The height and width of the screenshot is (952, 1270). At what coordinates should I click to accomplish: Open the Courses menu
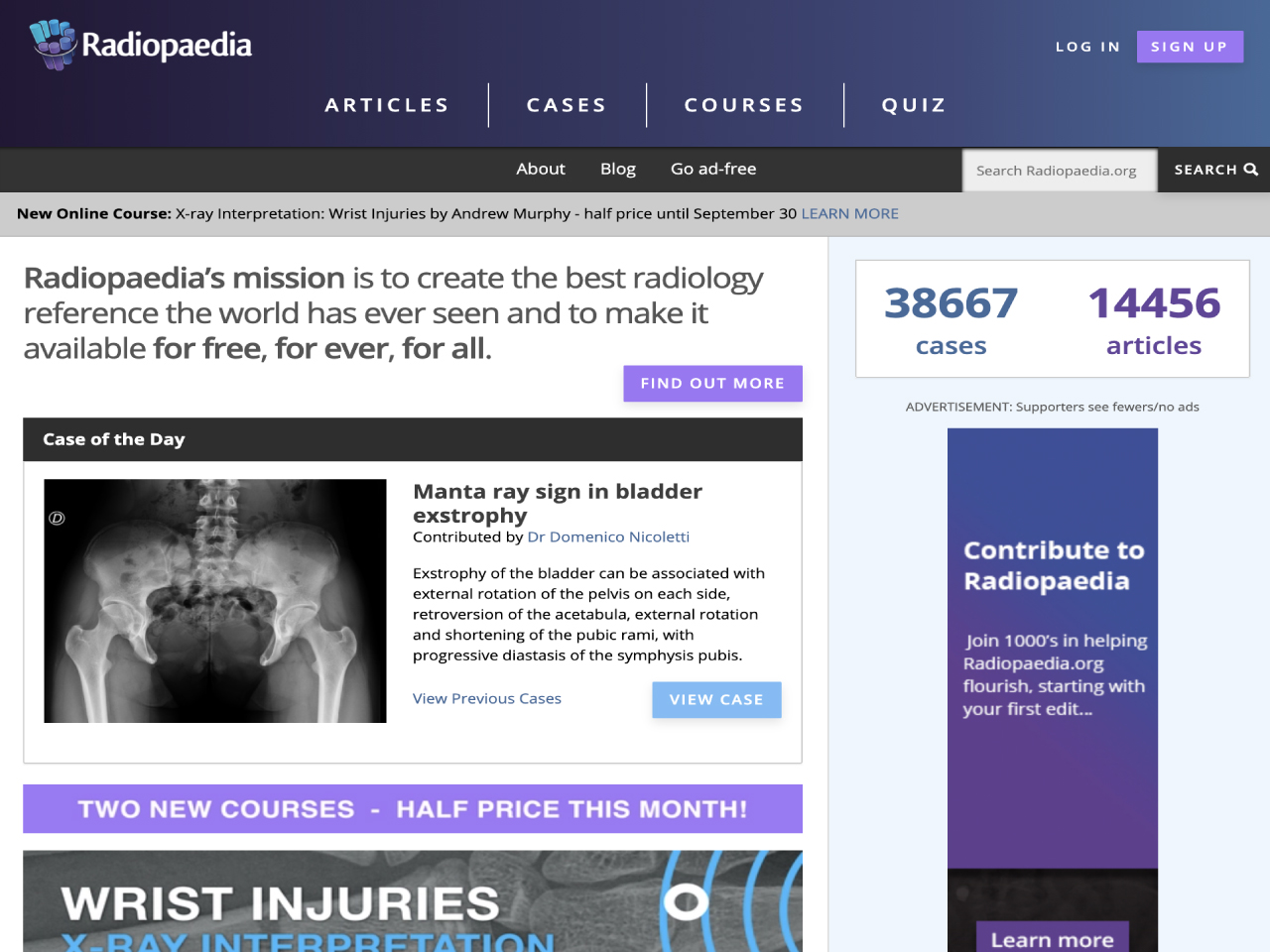coord(744,105)
